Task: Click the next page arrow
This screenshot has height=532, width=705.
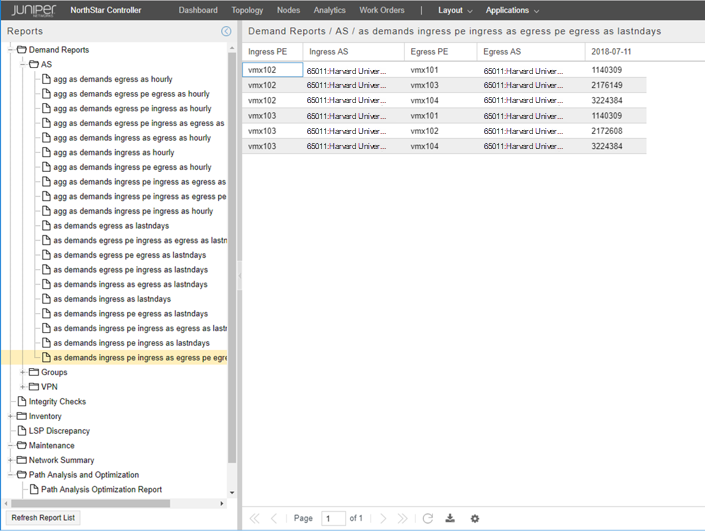Action: tap(383, 518)
